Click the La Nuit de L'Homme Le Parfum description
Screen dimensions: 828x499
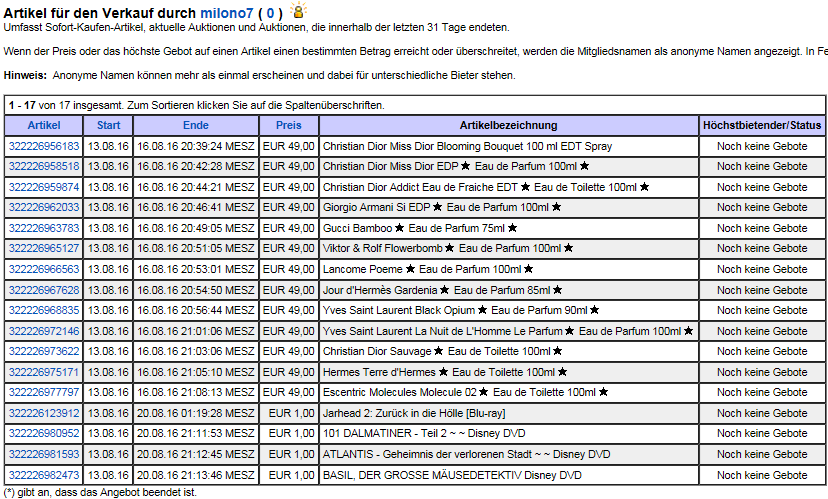(508, 332)
